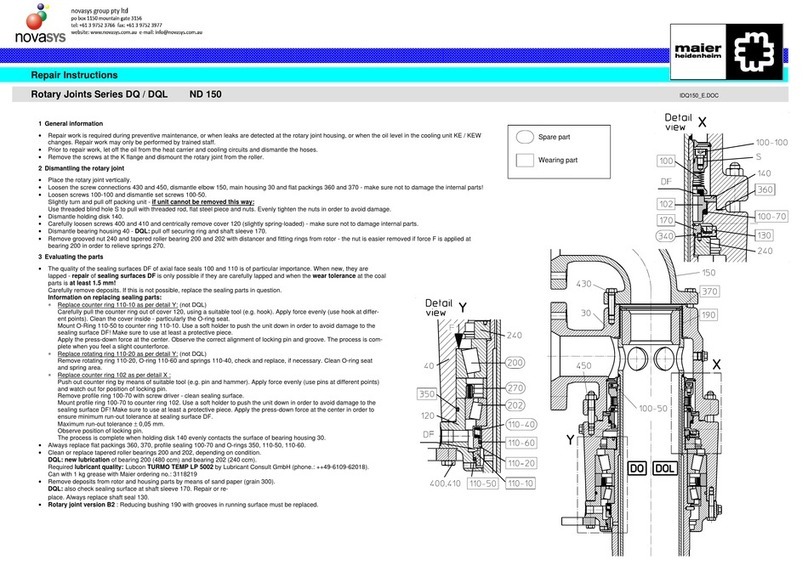Click part label 450 on main drawing

[583, 366]
